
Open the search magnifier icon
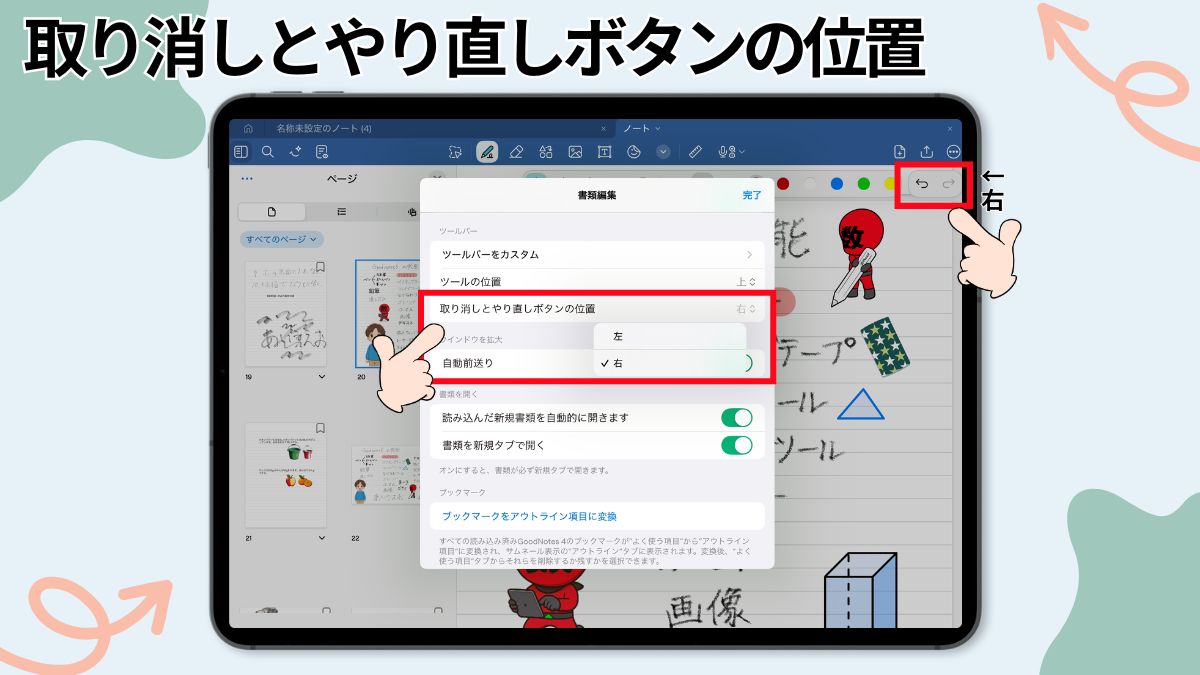268,152
